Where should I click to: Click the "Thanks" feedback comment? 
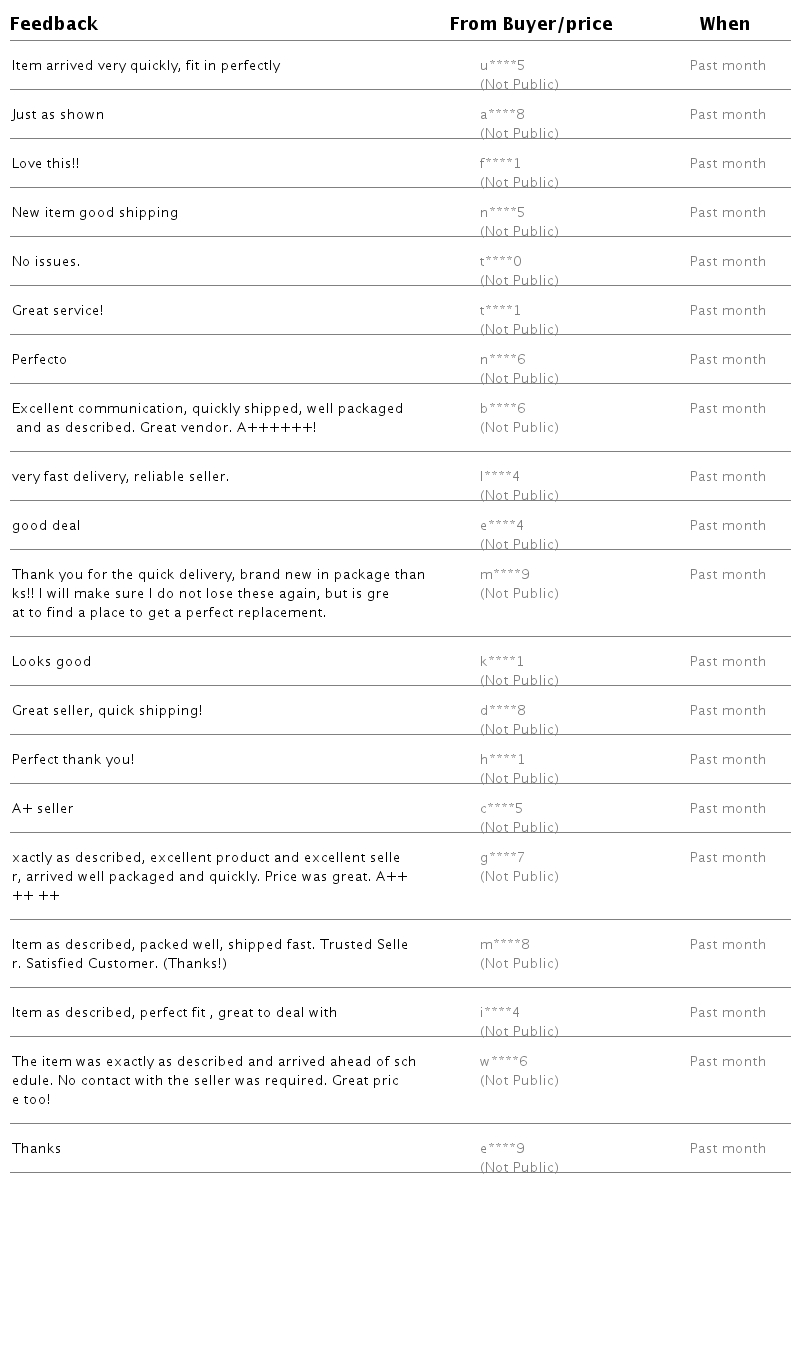point(37,1149)
